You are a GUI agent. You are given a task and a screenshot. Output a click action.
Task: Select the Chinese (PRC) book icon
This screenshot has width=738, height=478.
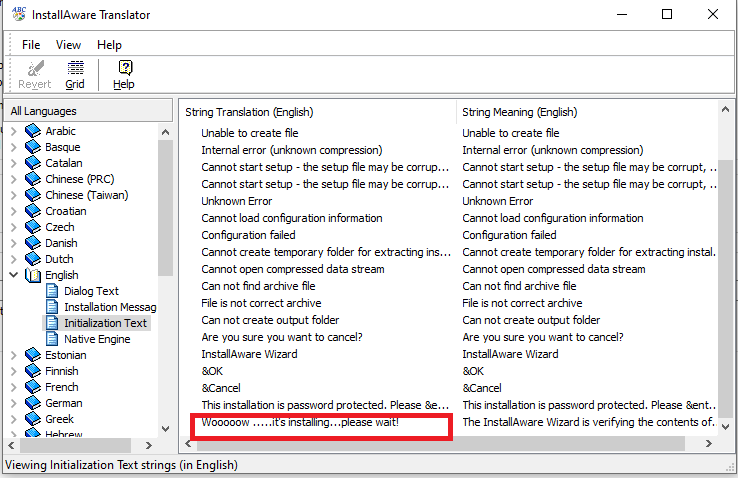(x=33, y=179)
